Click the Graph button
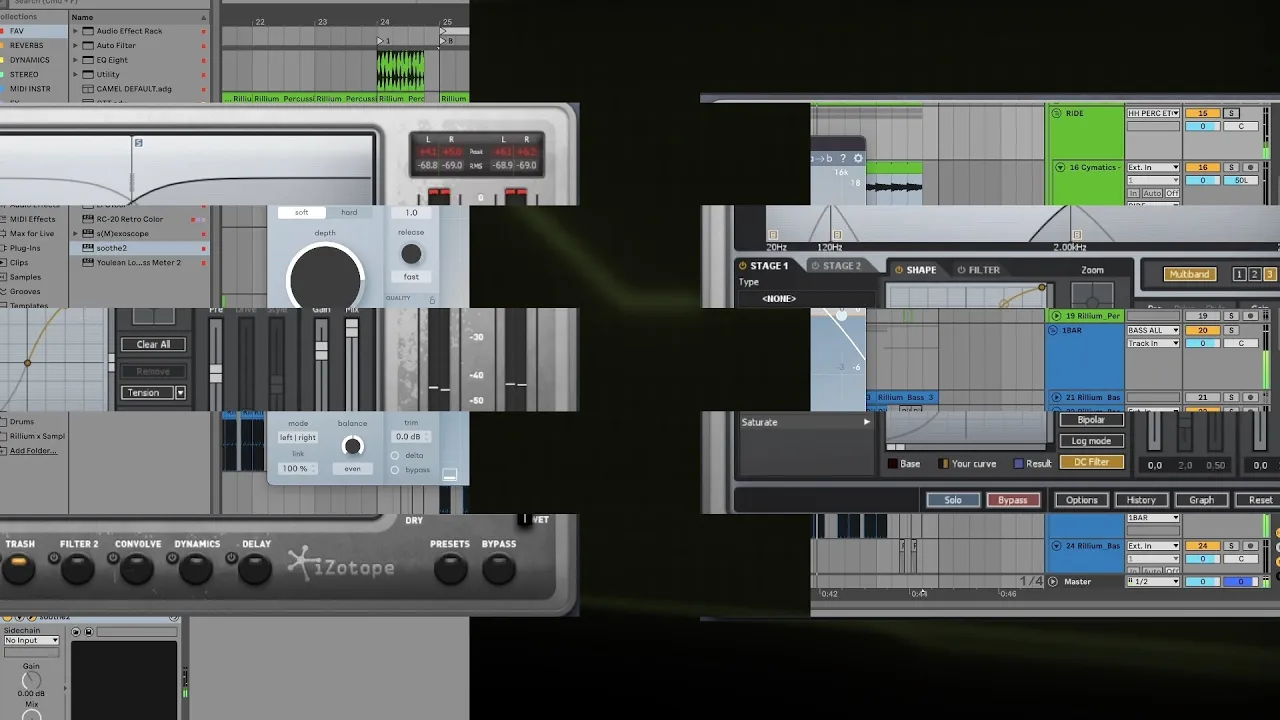The width and height of the screenshot is (1280, 720). click(1201, 500)
